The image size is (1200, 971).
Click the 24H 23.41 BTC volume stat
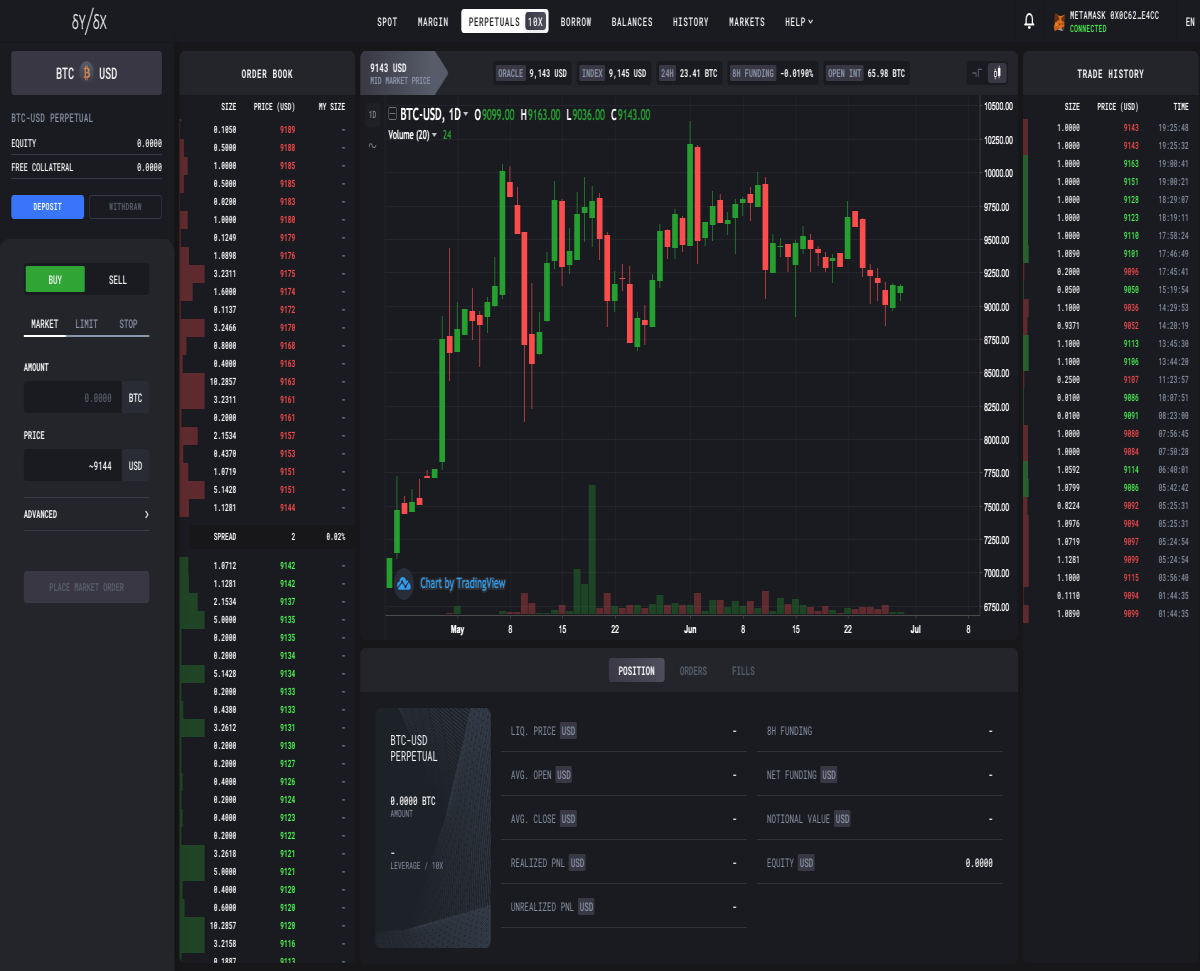[689, 73]
